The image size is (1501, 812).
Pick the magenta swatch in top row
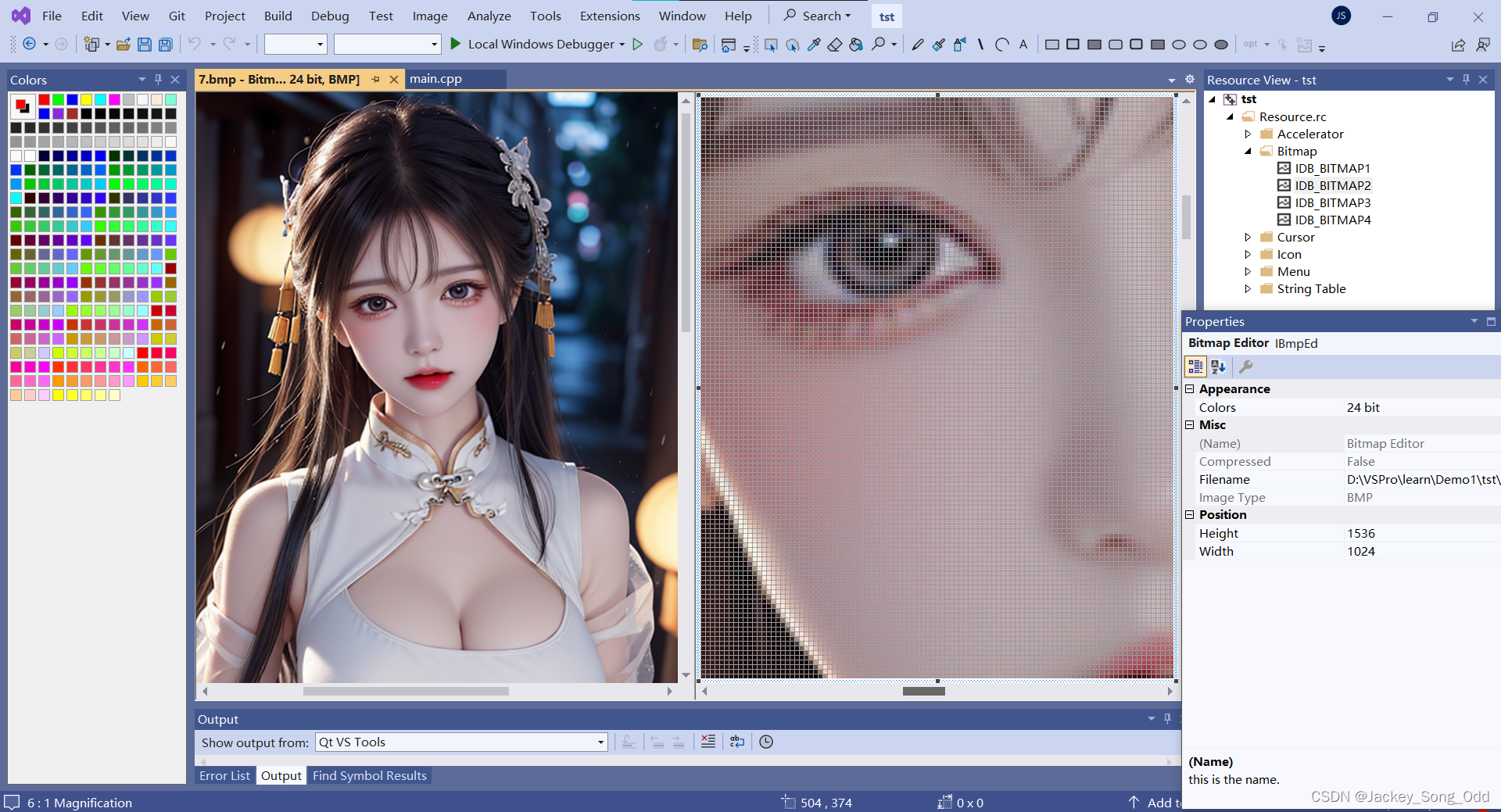pos(114,99)
